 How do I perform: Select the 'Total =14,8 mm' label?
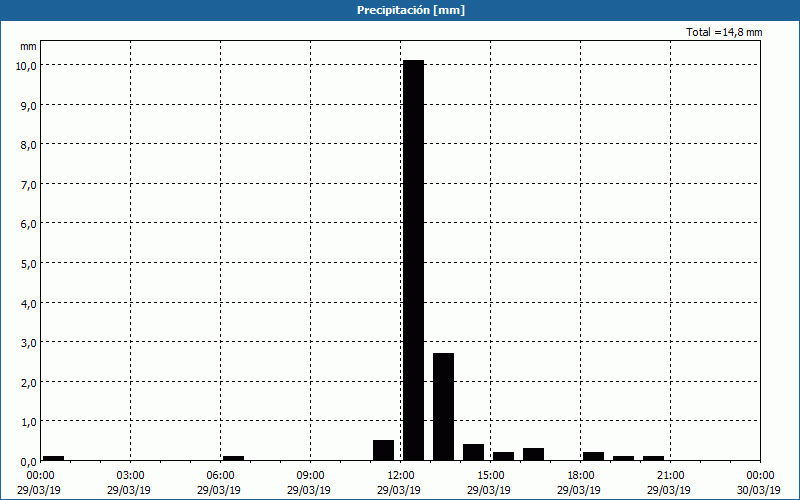(x=724, y=32)
